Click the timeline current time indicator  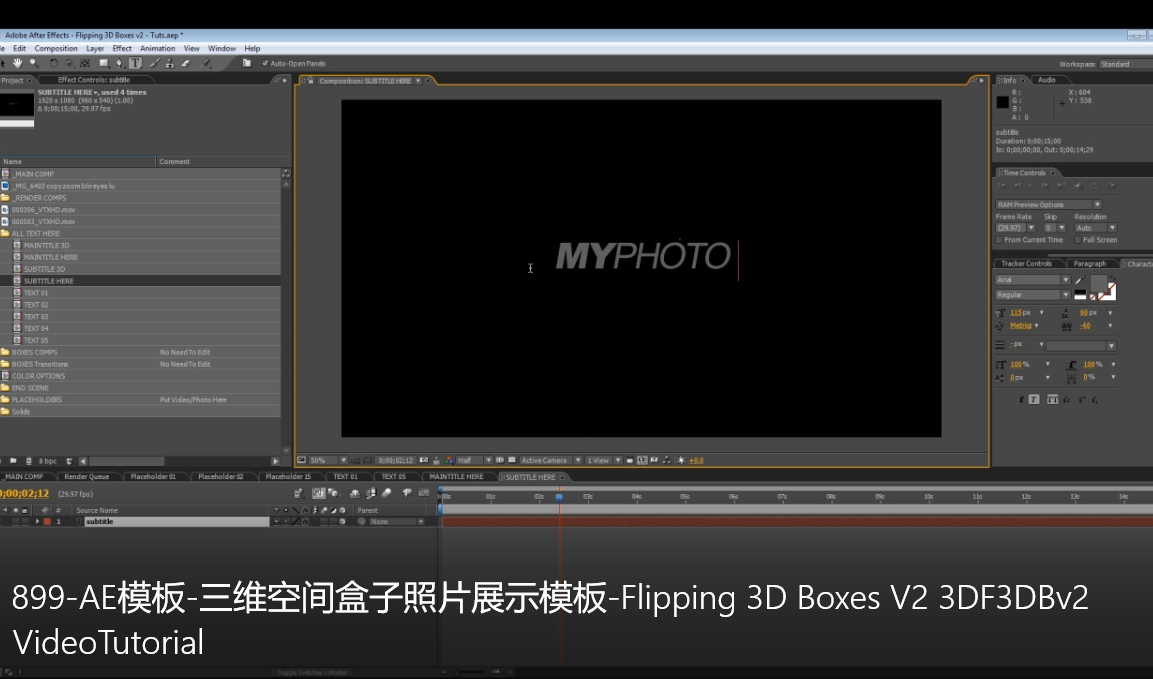pyautogui.click(x=559, y=497)
